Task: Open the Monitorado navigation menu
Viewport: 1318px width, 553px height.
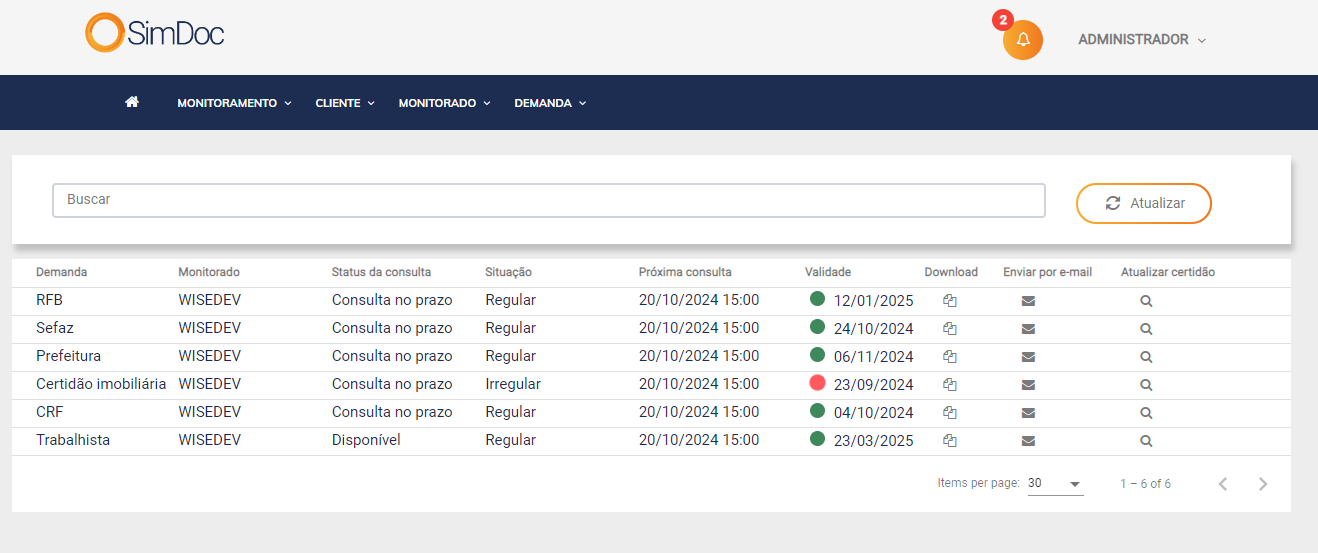Action: pyautogui.click(x=444, y=103)
